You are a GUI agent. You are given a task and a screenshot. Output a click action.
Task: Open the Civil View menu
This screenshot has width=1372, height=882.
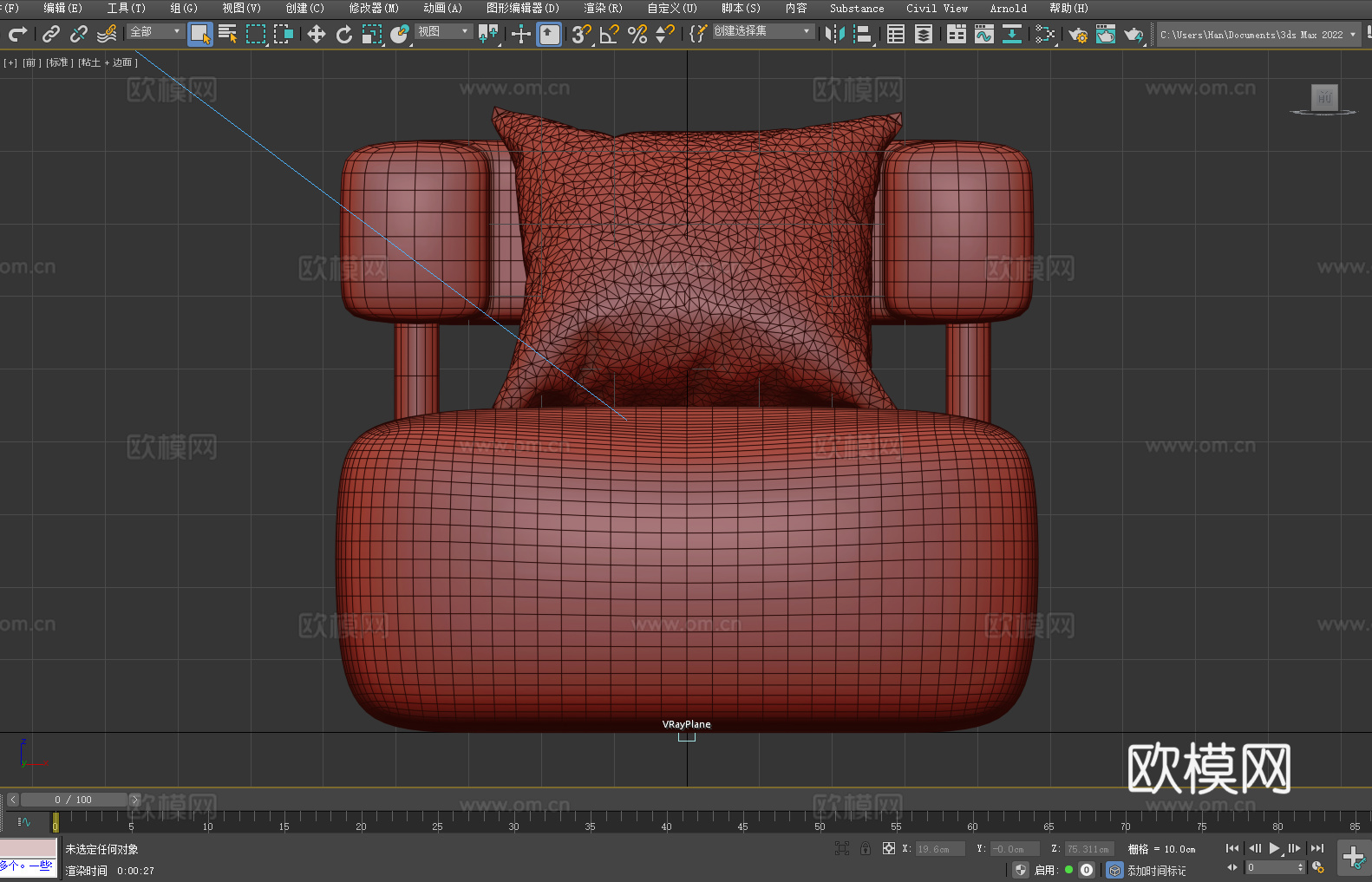pyautogui.click(x=938, y=8)
